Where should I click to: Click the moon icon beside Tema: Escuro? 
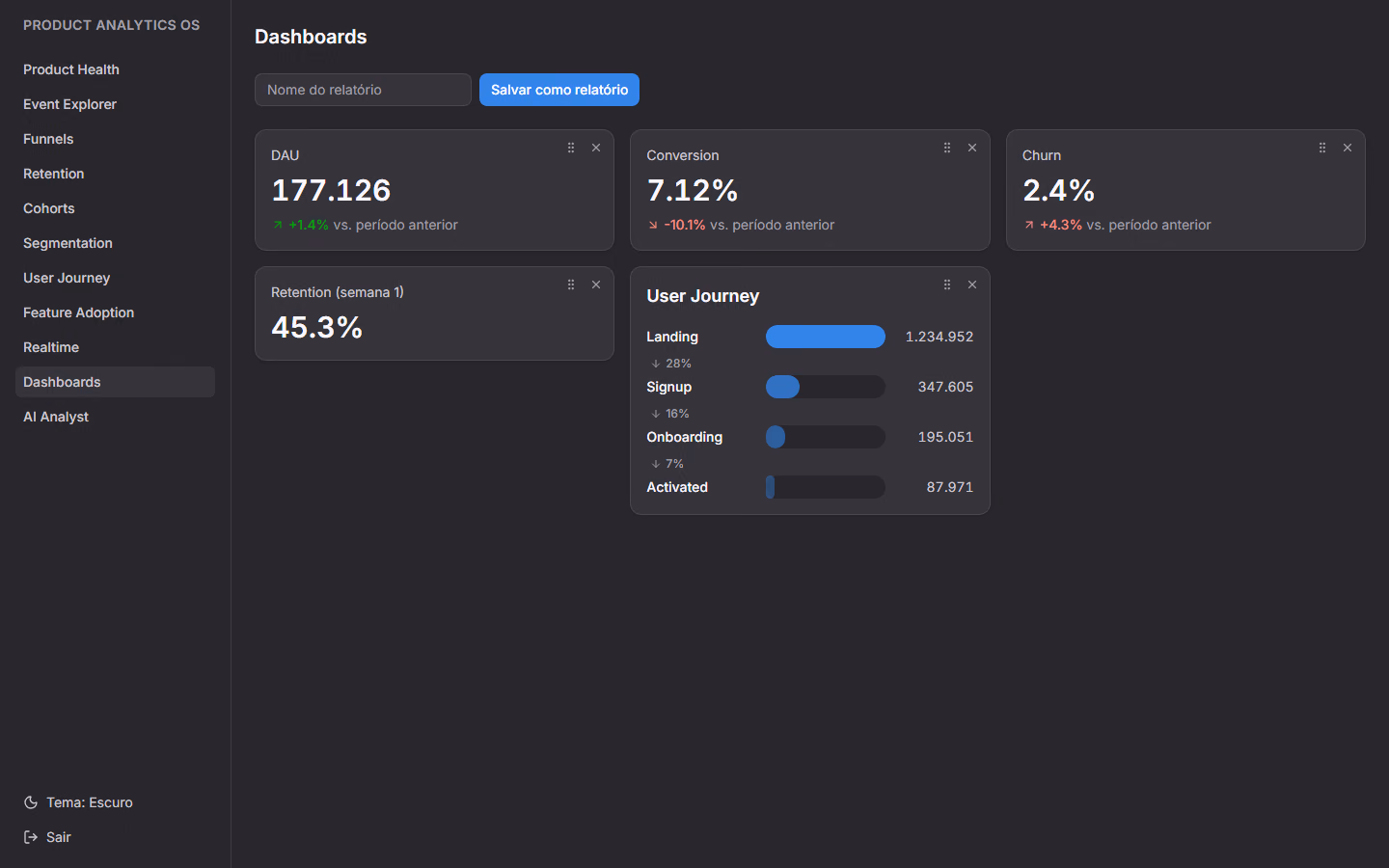pos(31,802)
